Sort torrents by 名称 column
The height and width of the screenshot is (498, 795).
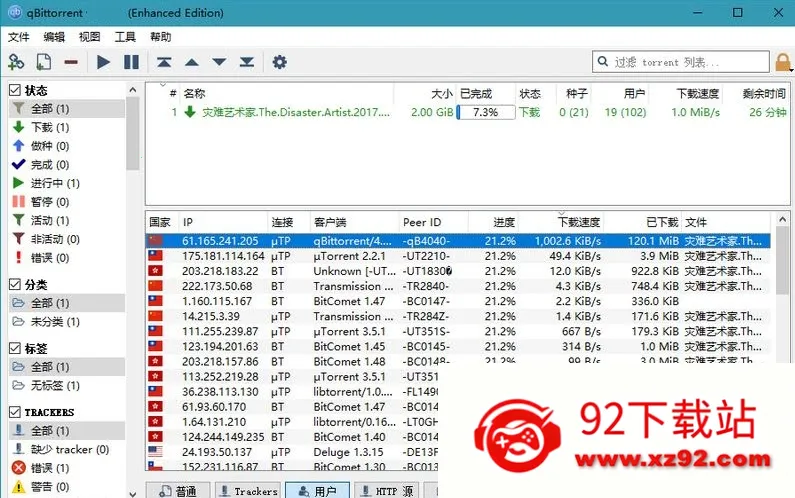pyautogui.click(x=286, y=93)
